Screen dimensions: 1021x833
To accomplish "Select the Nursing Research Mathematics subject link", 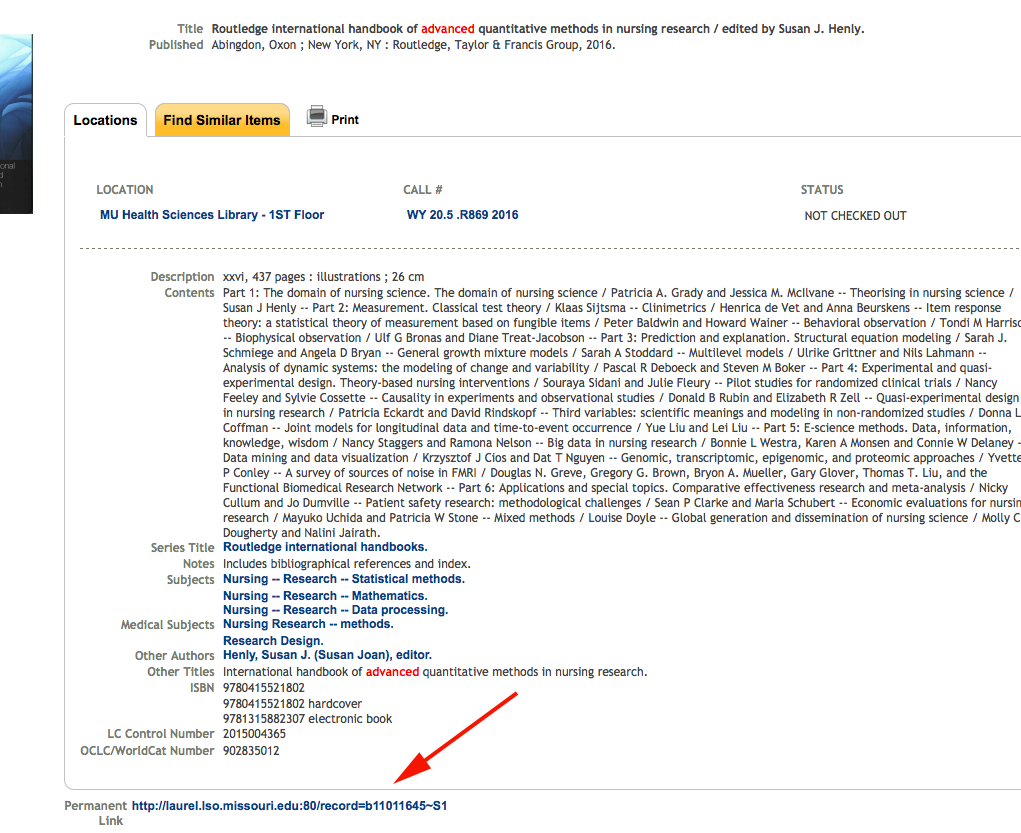I will pos(324,594).
